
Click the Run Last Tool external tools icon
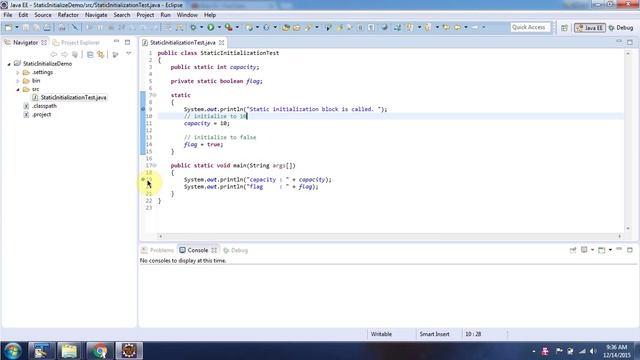pos(229,27)
